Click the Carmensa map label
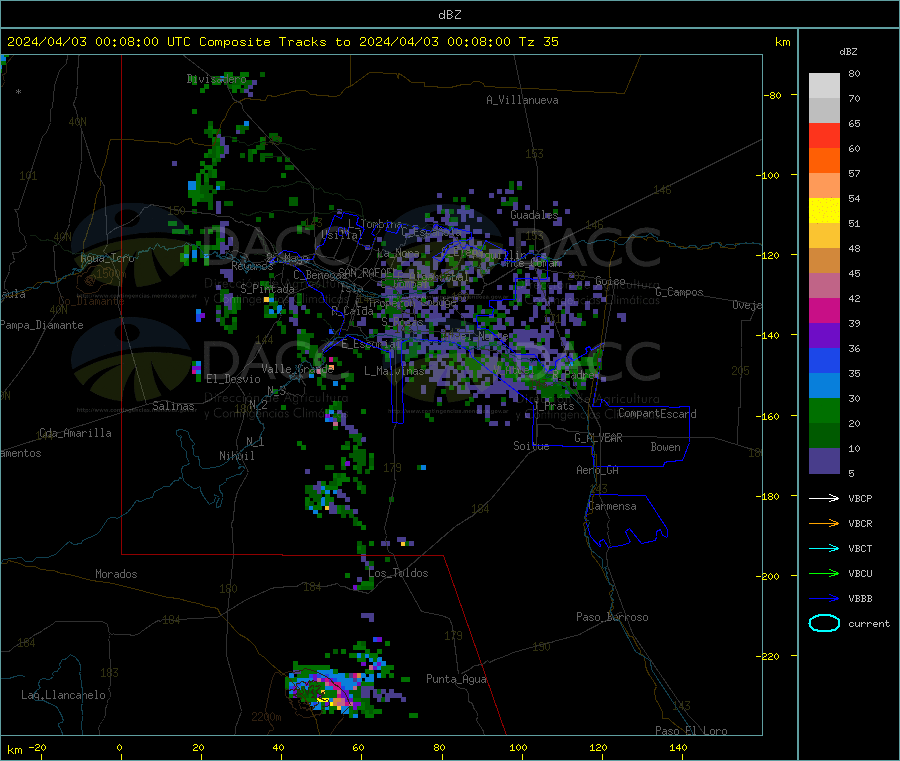Viewport: 900px width, 761px height. coord(612,506)
